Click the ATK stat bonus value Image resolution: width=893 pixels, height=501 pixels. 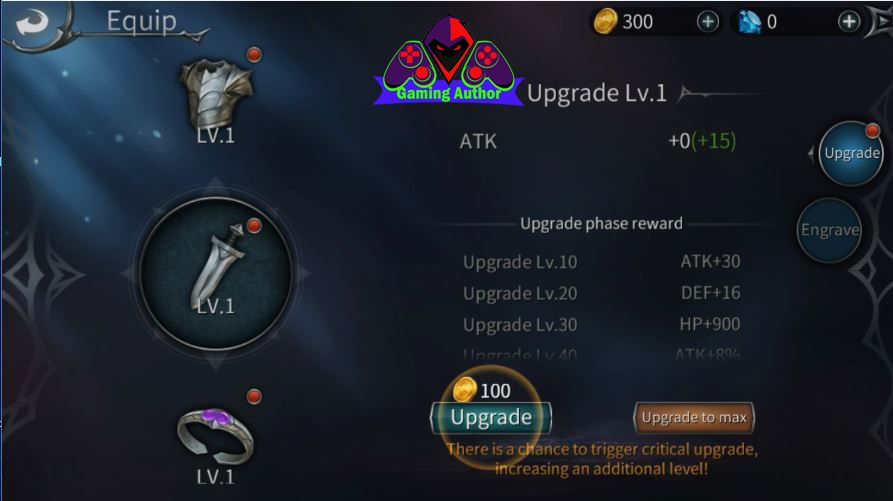702,141
